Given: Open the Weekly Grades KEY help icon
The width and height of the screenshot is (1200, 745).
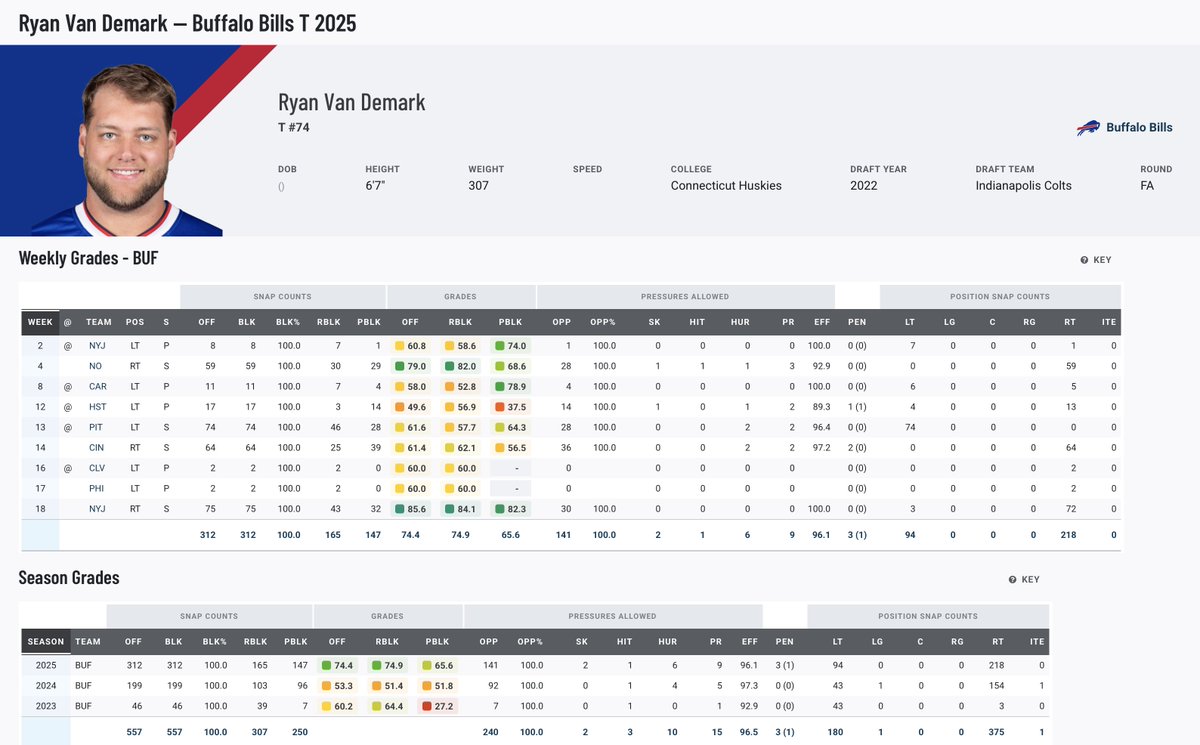Looking at the screenshot, I should click(x=1084, y=260).
